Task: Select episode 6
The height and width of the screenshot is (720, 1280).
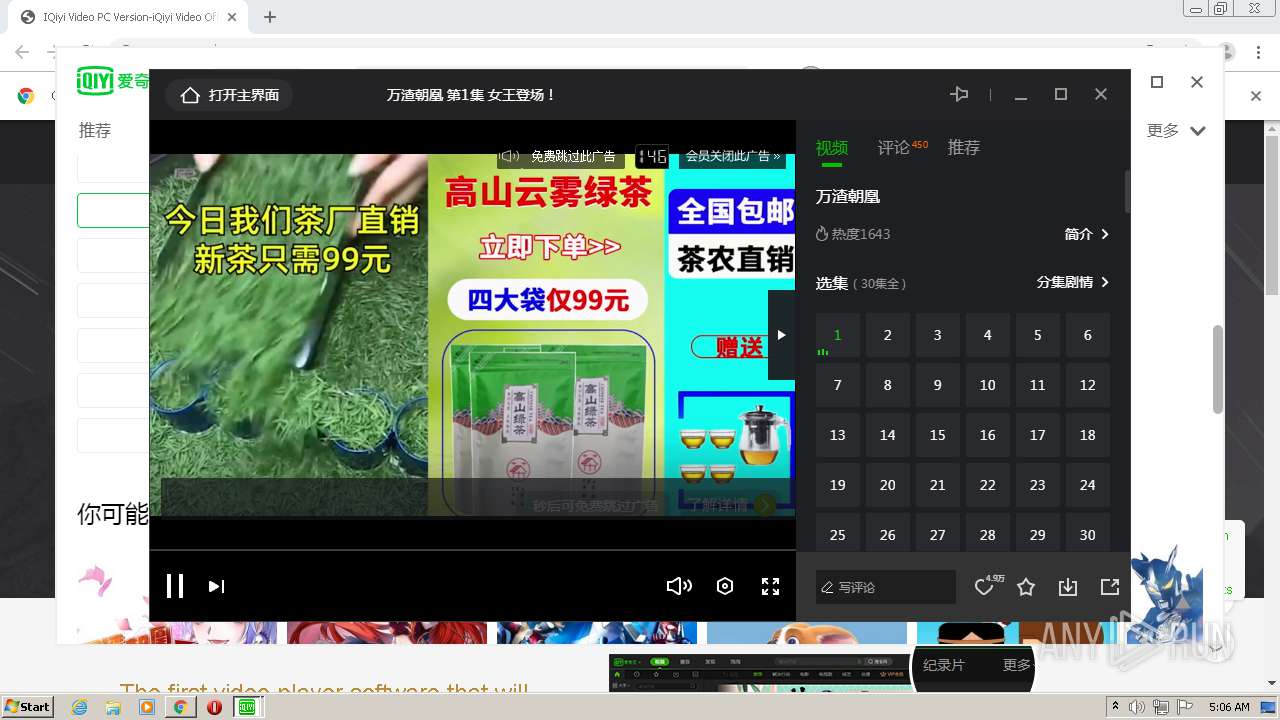Action: [1088, 335]
